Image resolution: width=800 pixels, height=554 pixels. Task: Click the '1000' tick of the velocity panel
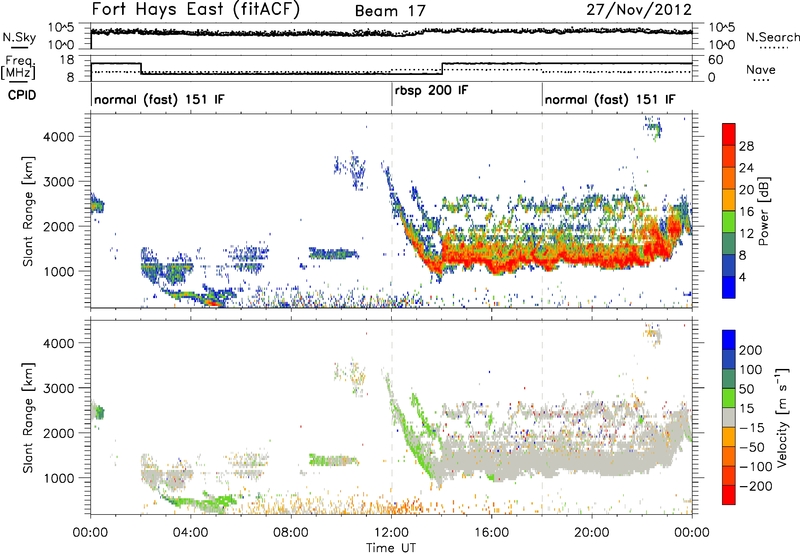pyautogui.click(x=59, y=478)
